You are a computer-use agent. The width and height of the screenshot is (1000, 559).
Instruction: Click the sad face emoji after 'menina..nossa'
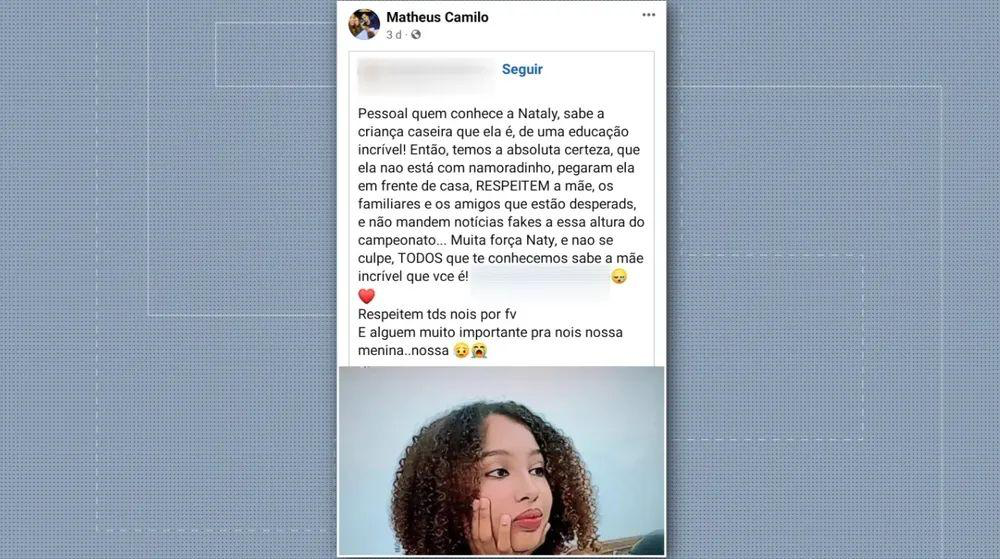[461, 350]
